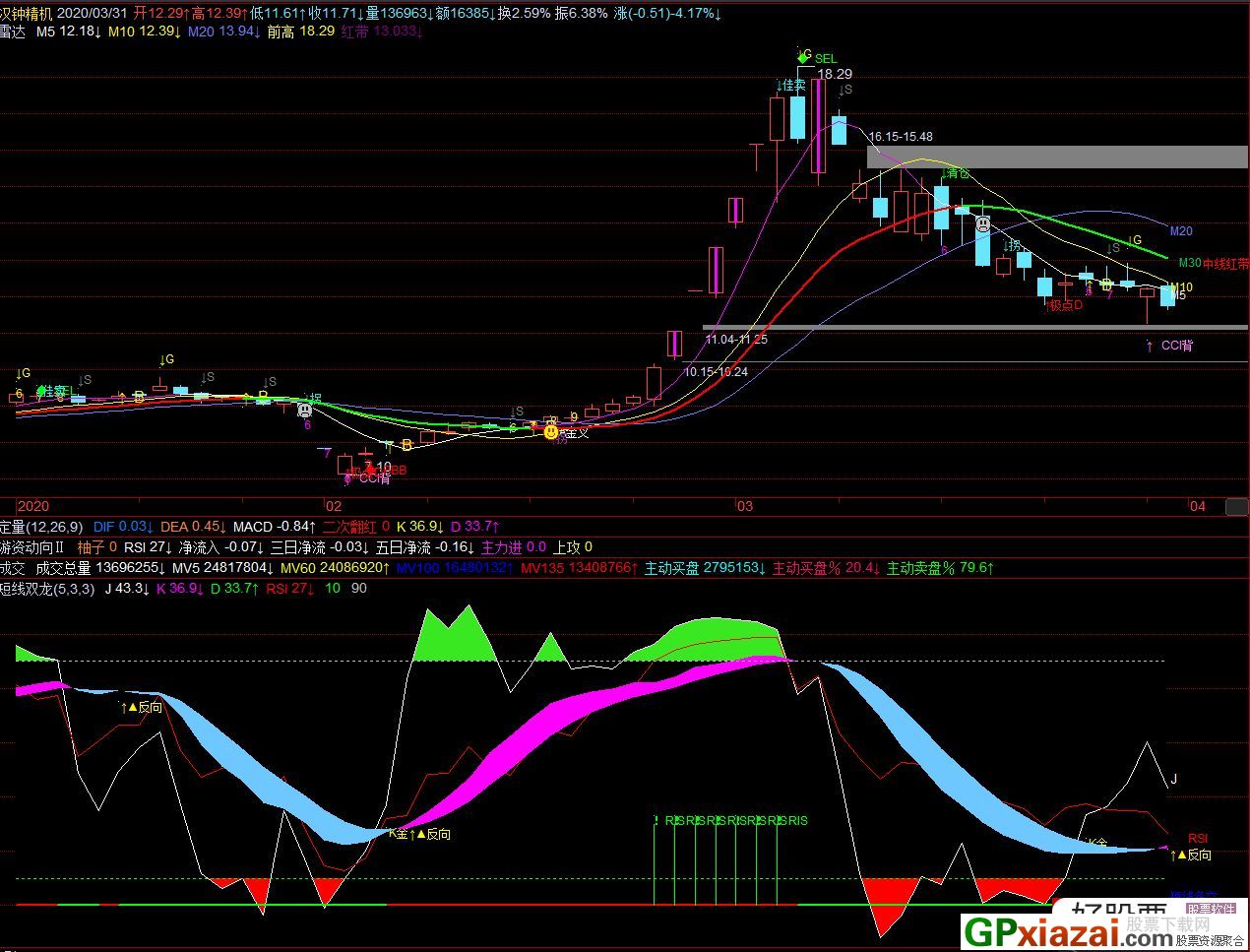Click the 清仓 green down-arrow marker
1250x952 pixels.
coord(954,173)
